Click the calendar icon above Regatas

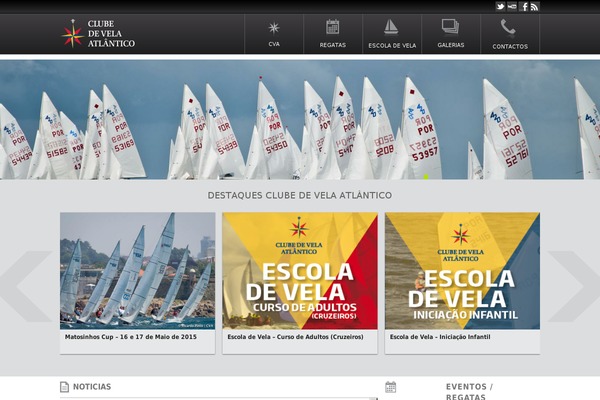pyautogui.click(x=333, y=27)
